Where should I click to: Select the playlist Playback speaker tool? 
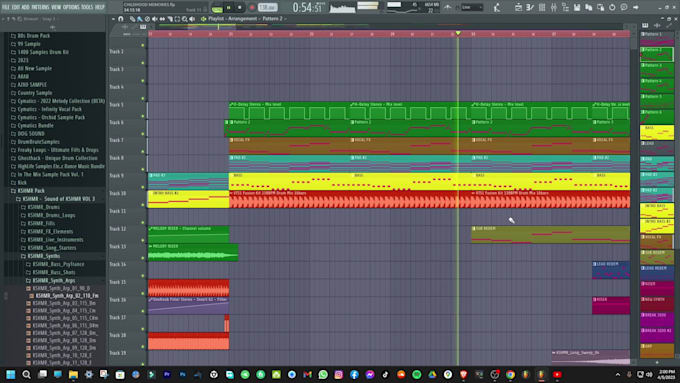click(192, 19)
